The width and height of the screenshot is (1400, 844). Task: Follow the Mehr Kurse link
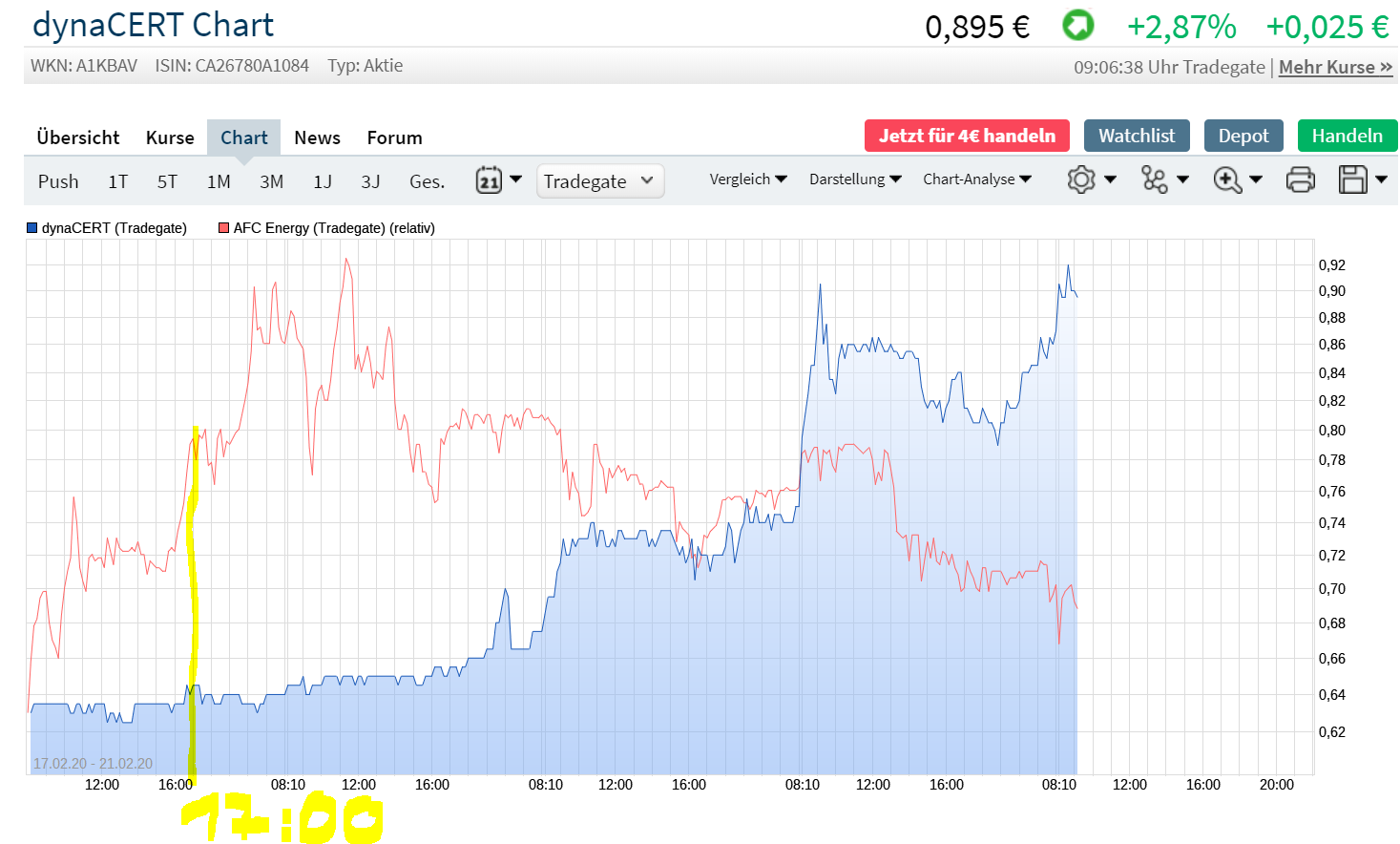[x=1335, y=67]
